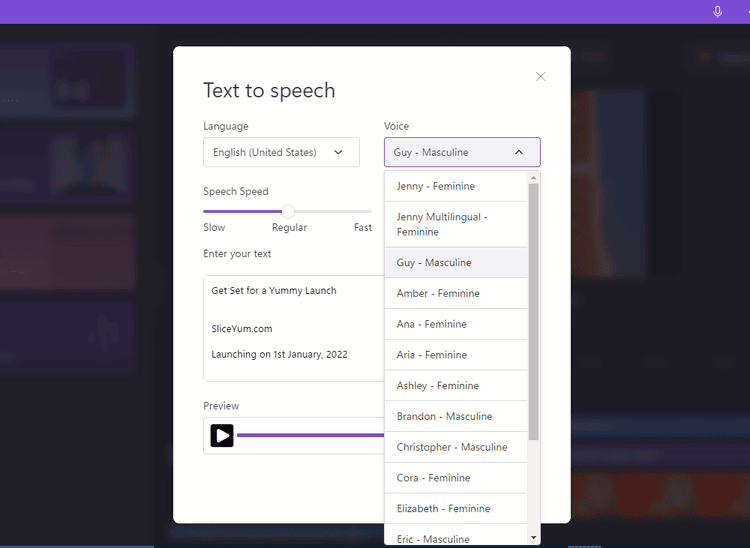The width and height of the screenshot is (750, 548).
Task: Choose Guy - Masculine in the list
Action: pyautogui.click(x=456, y=263)
